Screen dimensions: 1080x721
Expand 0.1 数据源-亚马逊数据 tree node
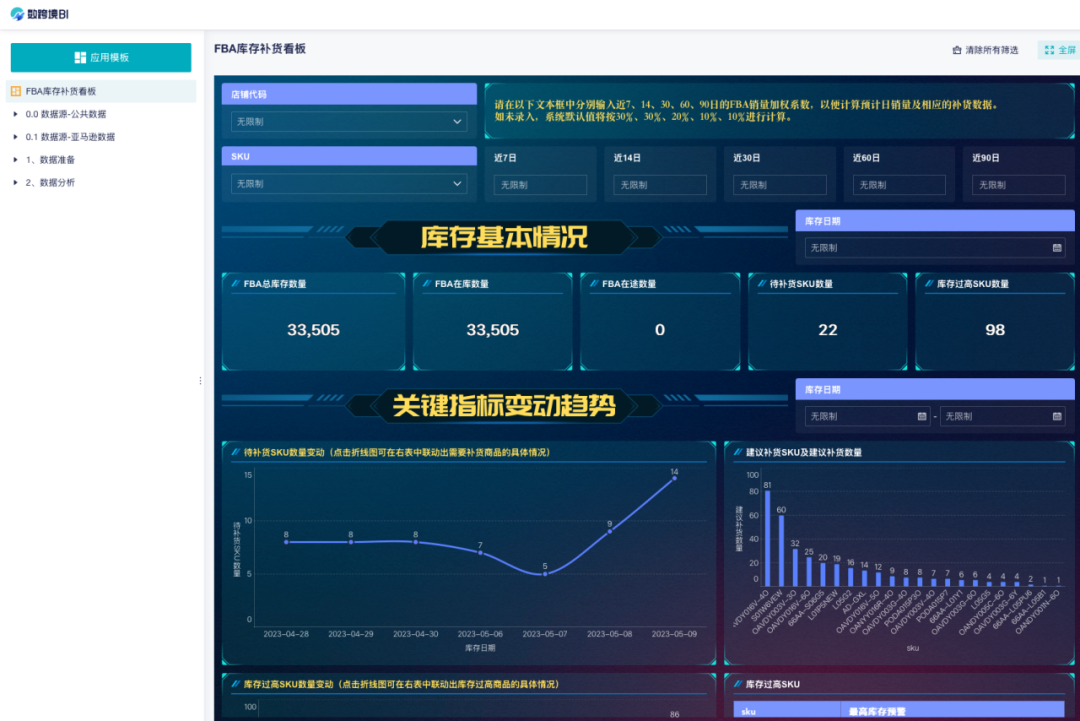pos(16,136)
